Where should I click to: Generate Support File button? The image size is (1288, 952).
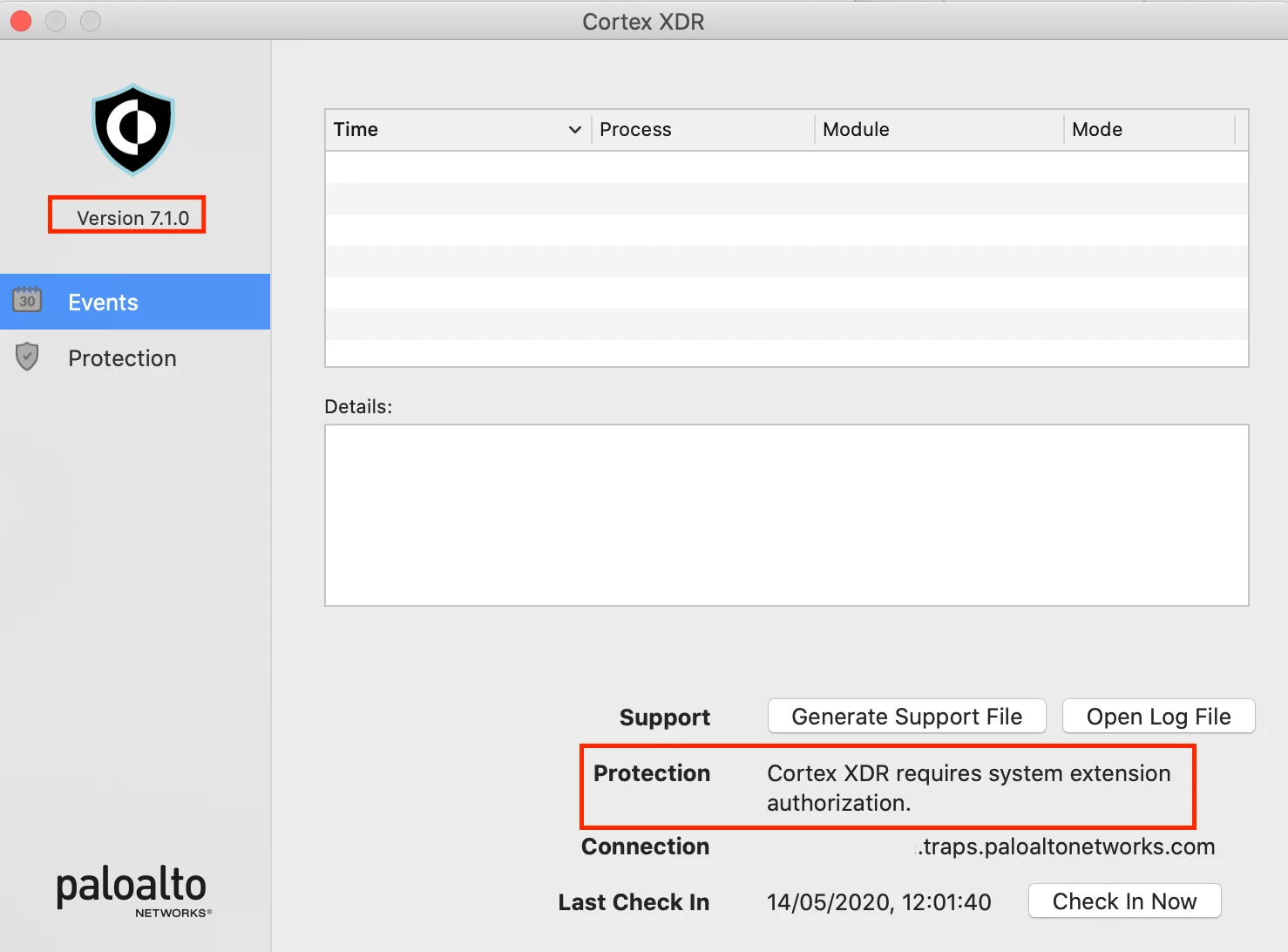(906, 717)
